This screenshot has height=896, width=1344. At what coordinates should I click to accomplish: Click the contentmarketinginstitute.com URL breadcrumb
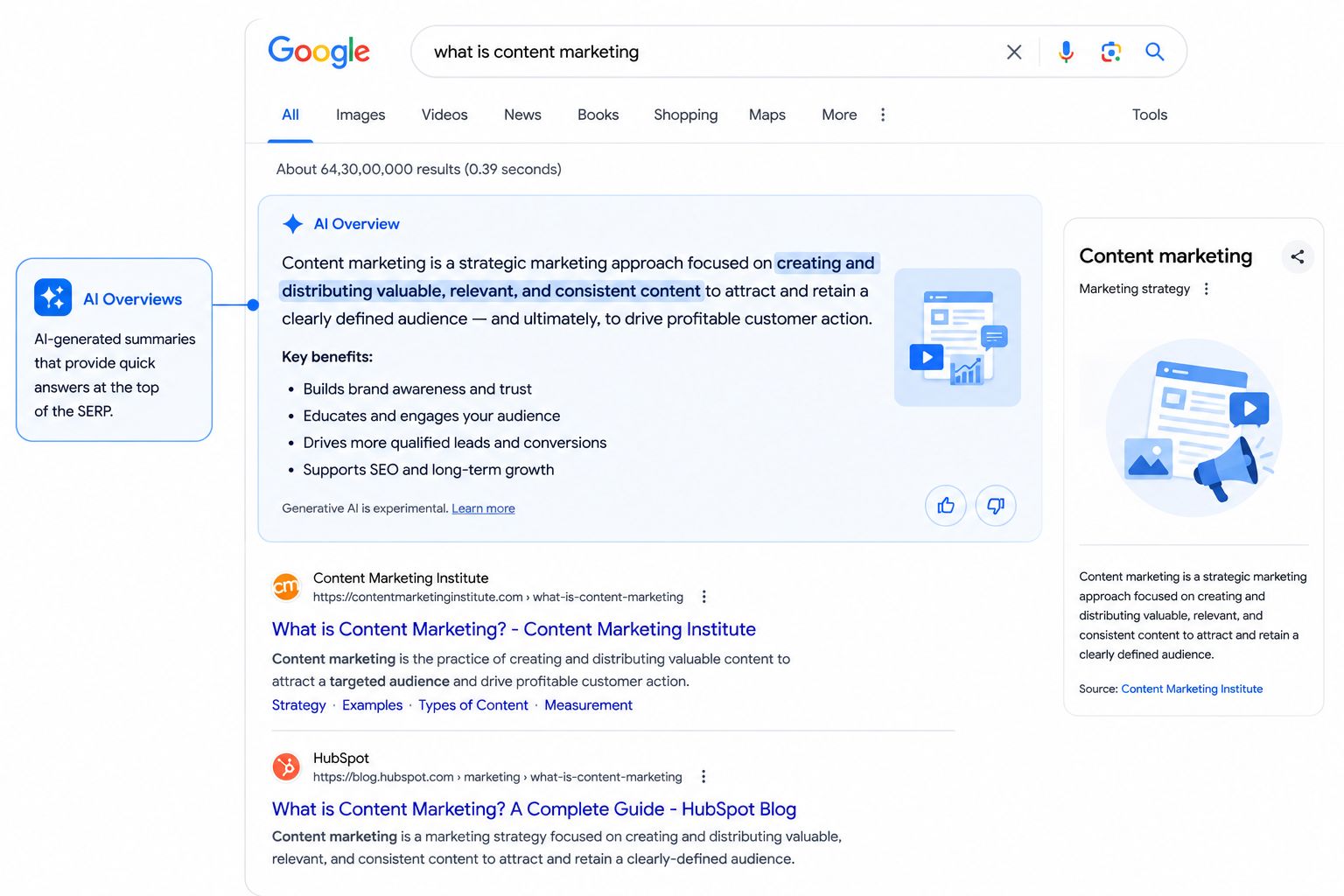[x=498, y=597]
